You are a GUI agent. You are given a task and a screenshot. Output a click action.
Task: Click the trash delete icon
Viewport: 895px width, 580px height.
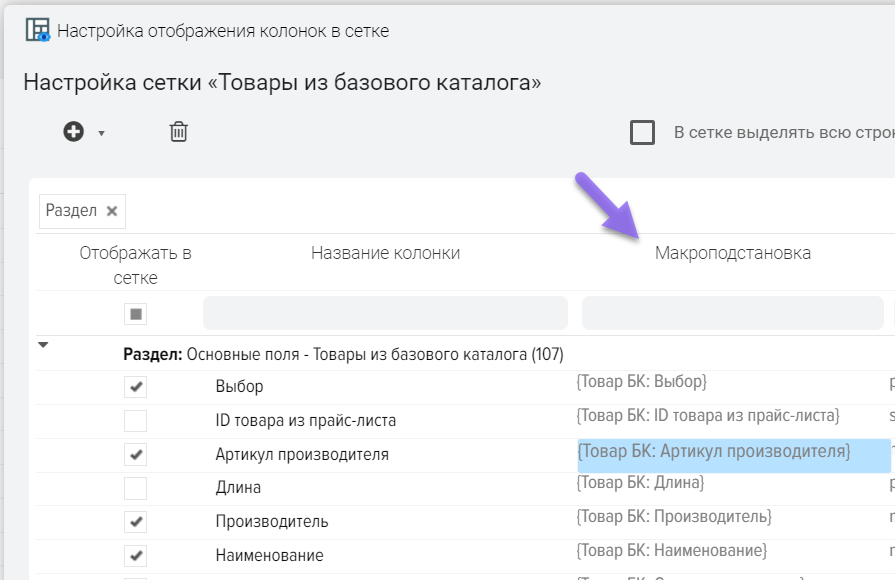(x=178, y=132)
